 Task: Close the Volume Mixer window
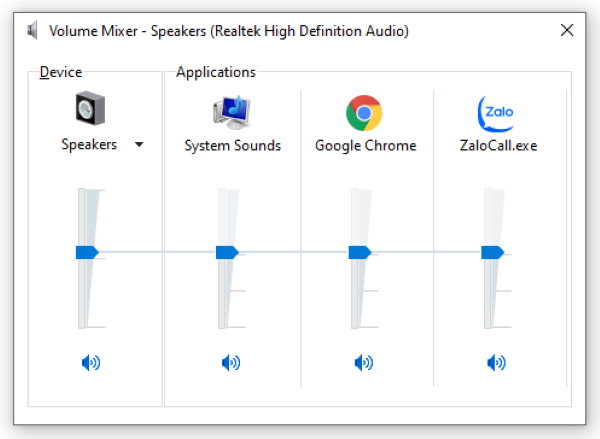tap(567, 31)
